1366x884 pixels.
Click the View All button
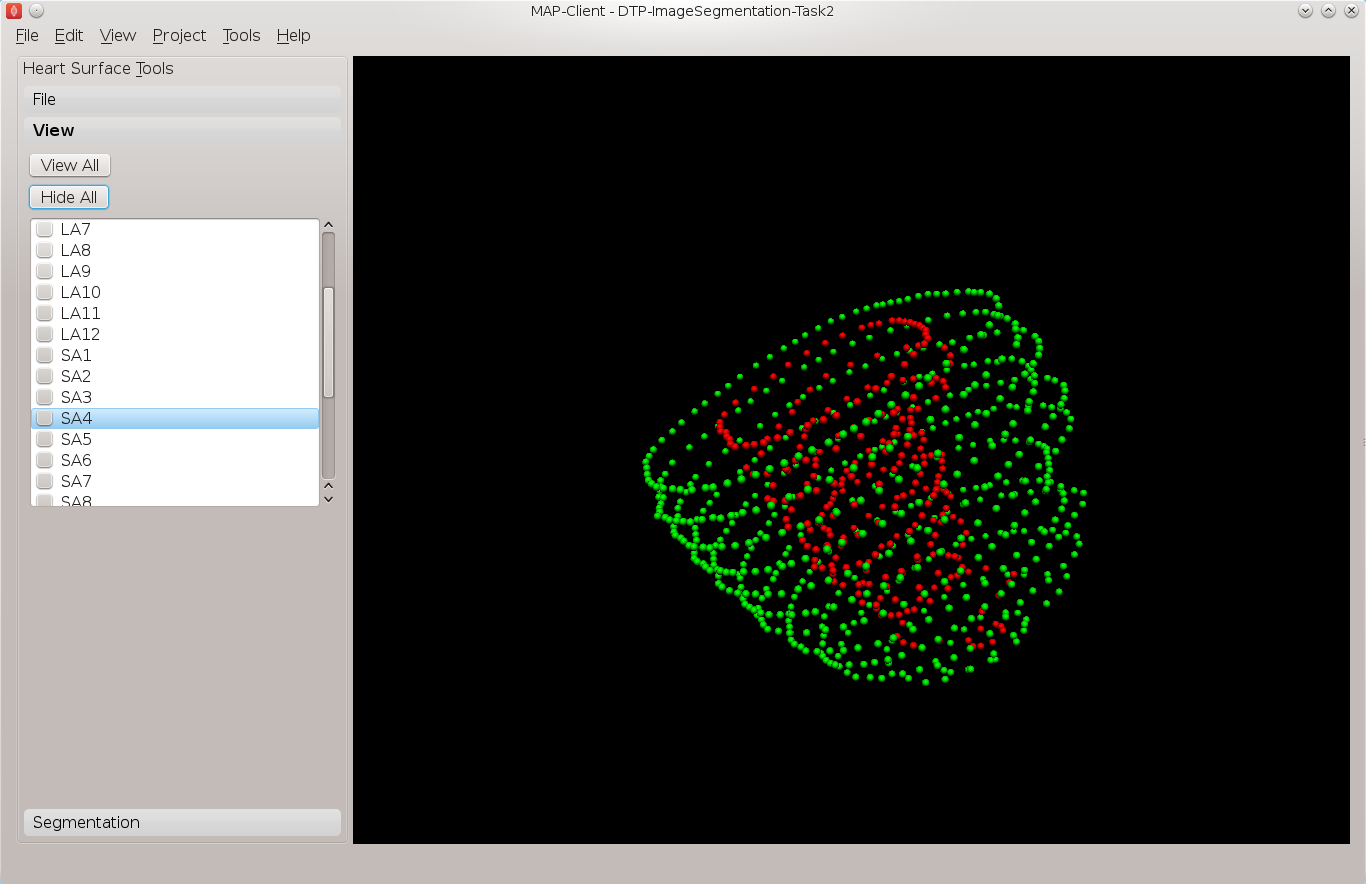coord(70,165)
